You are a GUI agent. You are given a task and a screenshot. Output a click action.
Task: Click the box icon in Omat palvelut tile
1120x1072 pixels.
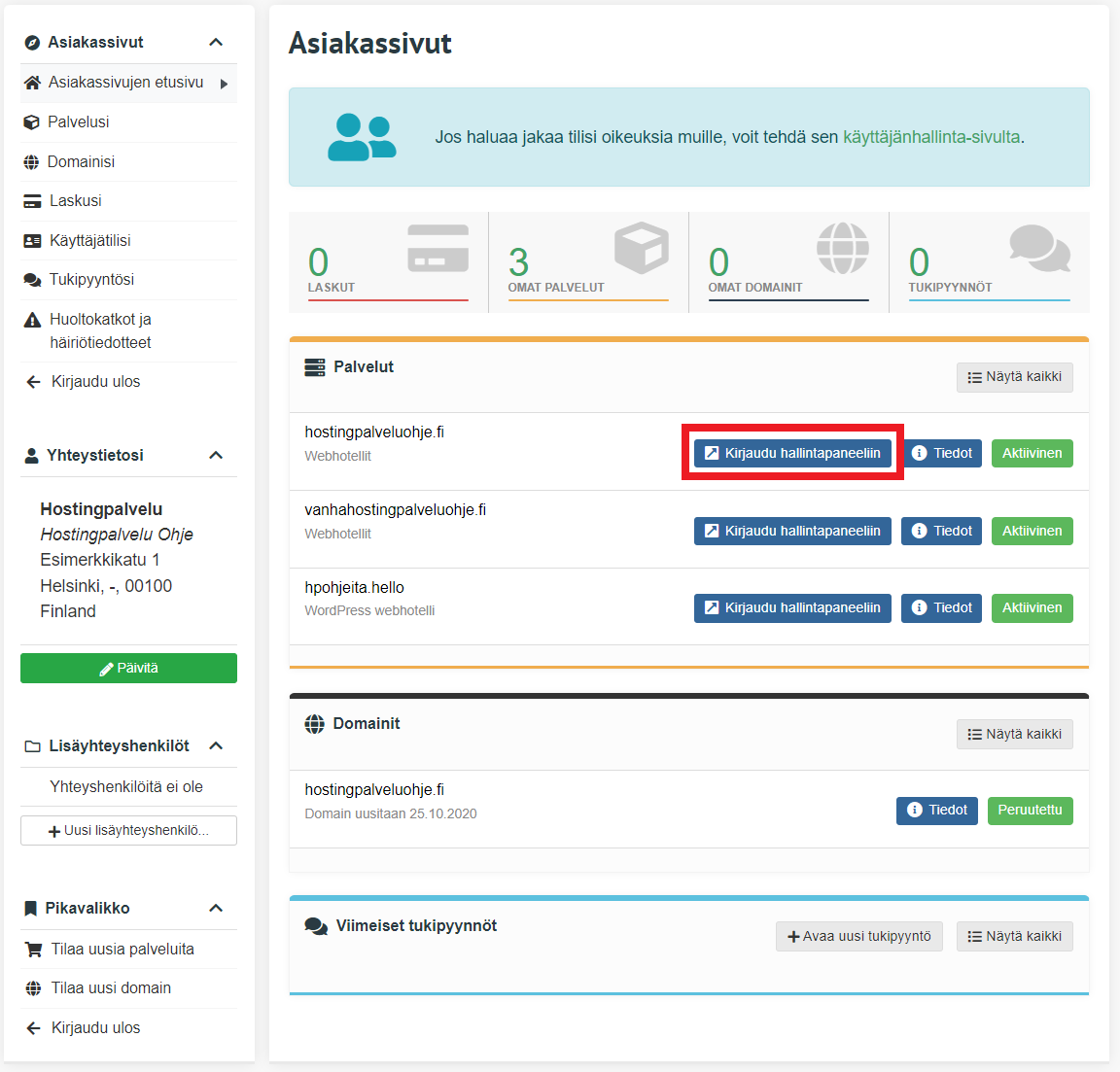(x=642, y=248)
